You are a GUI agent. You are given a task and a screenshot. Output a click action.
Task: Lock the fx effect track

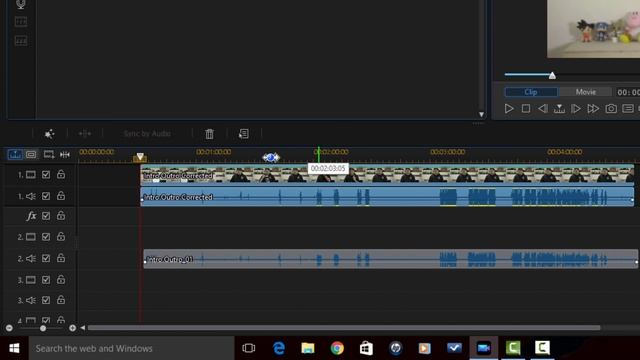click(61, 216)
